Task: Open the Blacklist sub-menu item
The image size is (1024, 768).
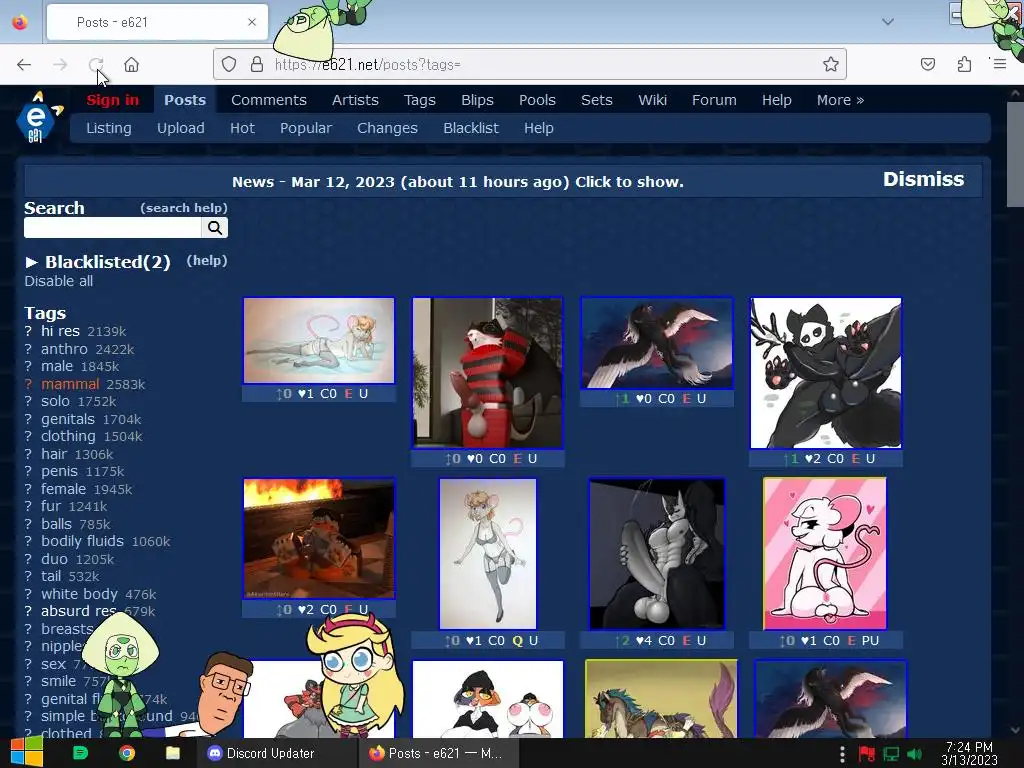Action: tap(471, 128)
